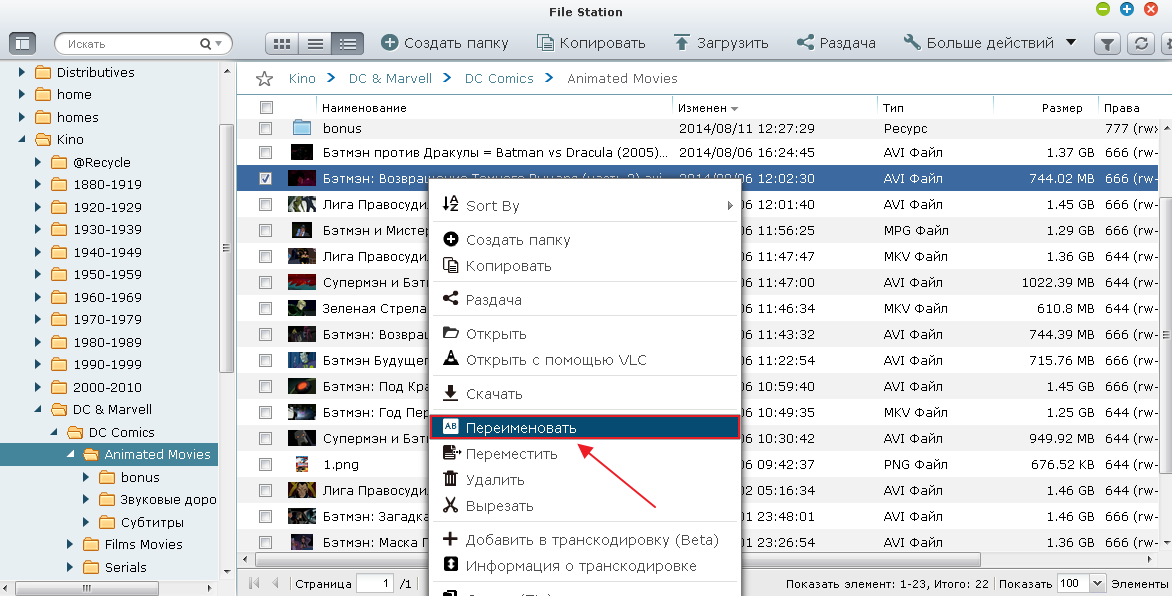Choose Переименовать in context menu
Image resolution: width=1172 pixels, height=596 pixels.
[585, 428]
